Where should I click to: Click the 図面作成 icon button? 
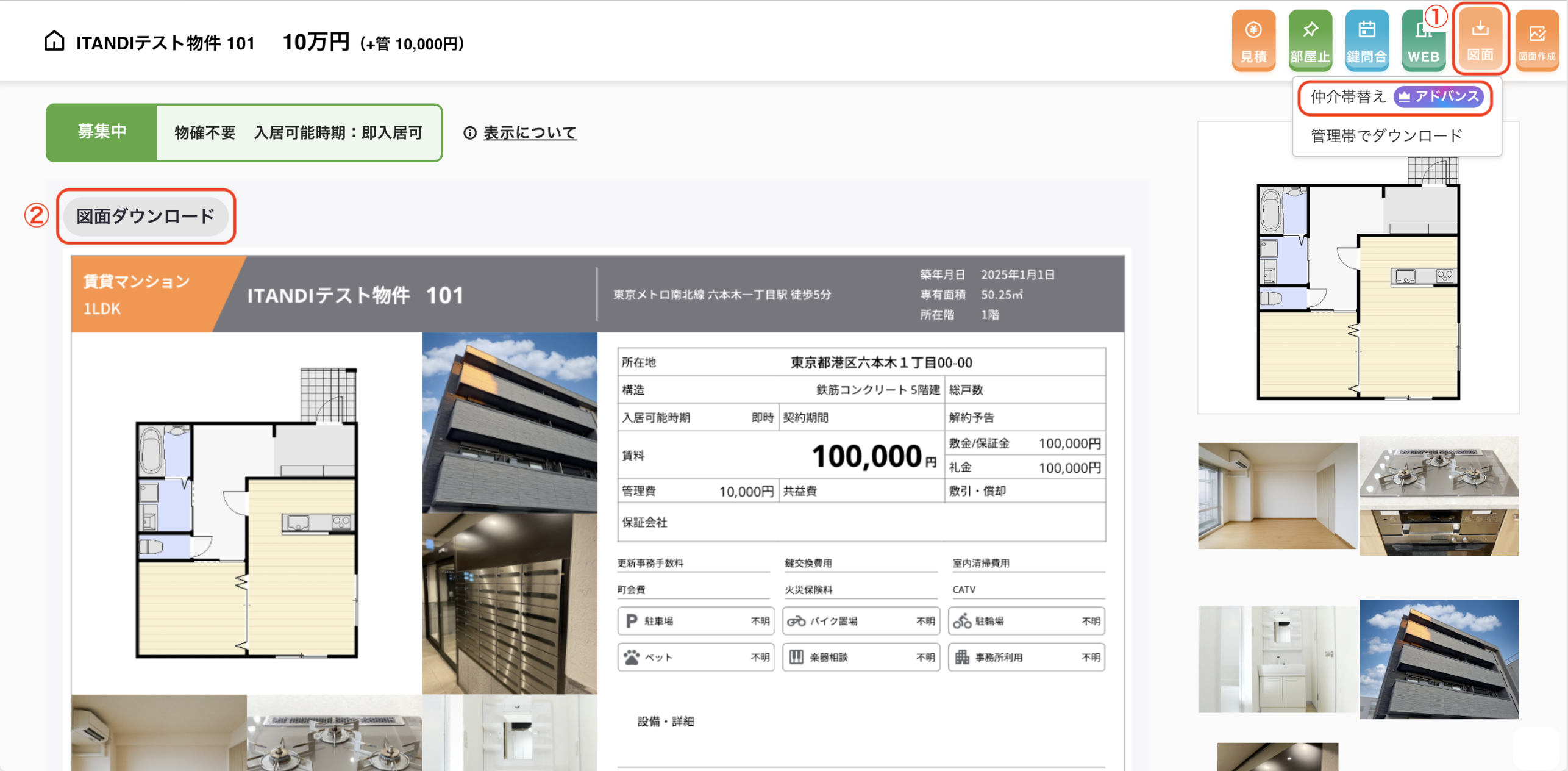pyautogui.click(x=1537, y=40)
